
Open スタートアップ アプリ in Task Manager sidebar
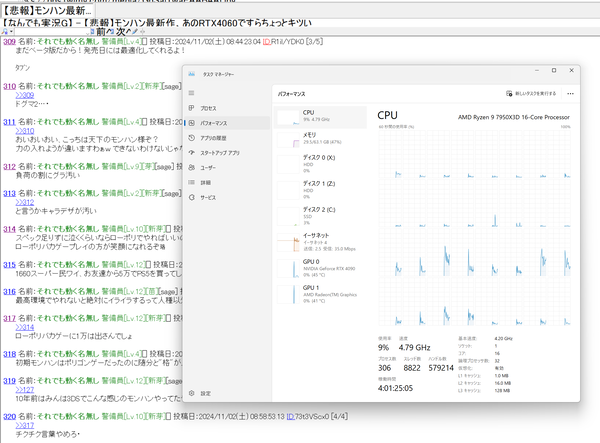(227, 153)
